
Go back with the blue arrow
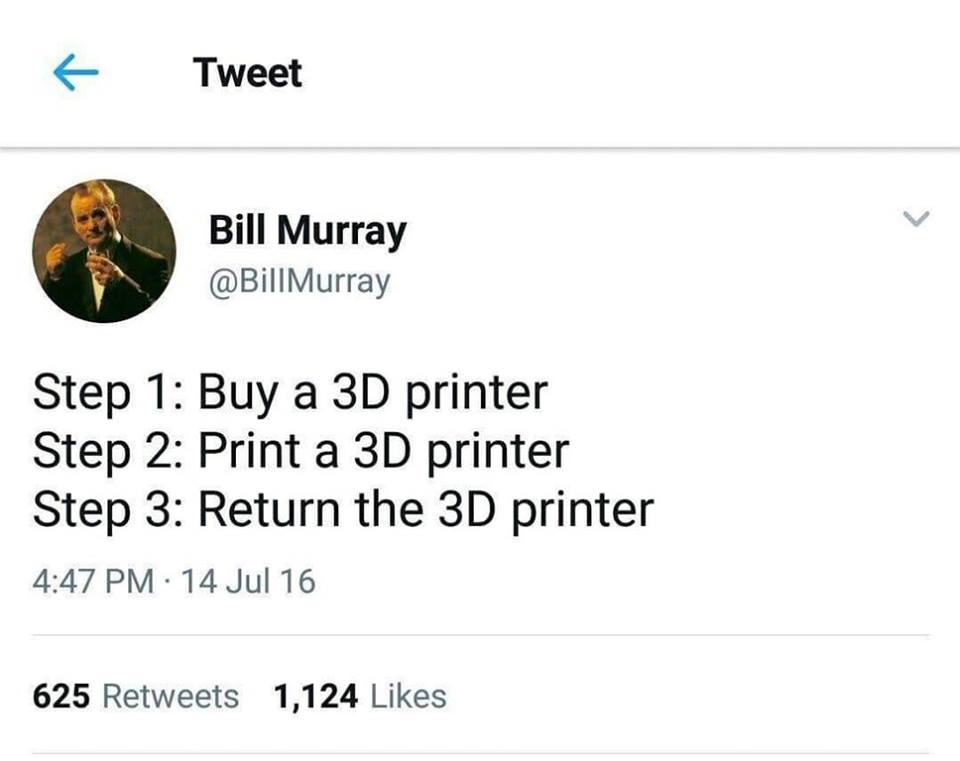[76, 72]
